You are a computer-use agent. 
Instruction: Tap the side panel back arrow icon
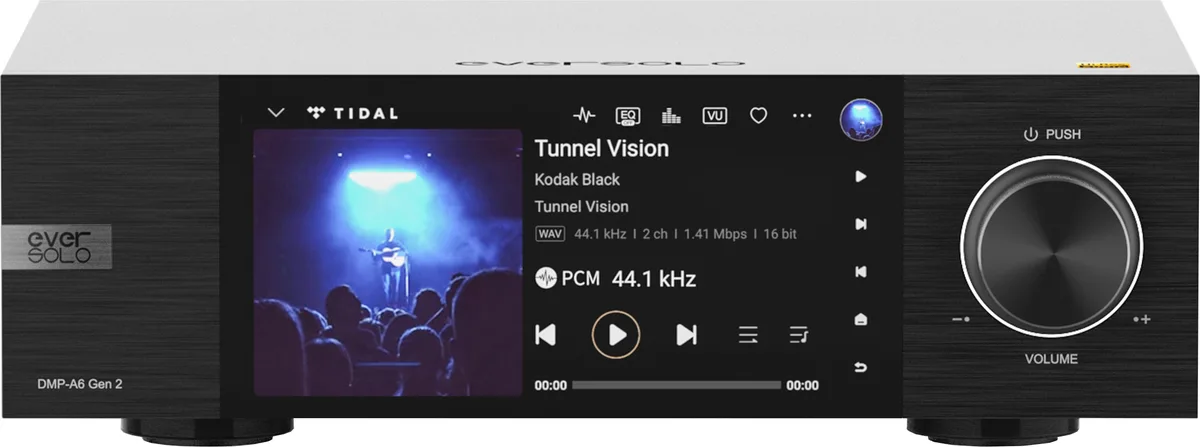click(x=861, y=368)
